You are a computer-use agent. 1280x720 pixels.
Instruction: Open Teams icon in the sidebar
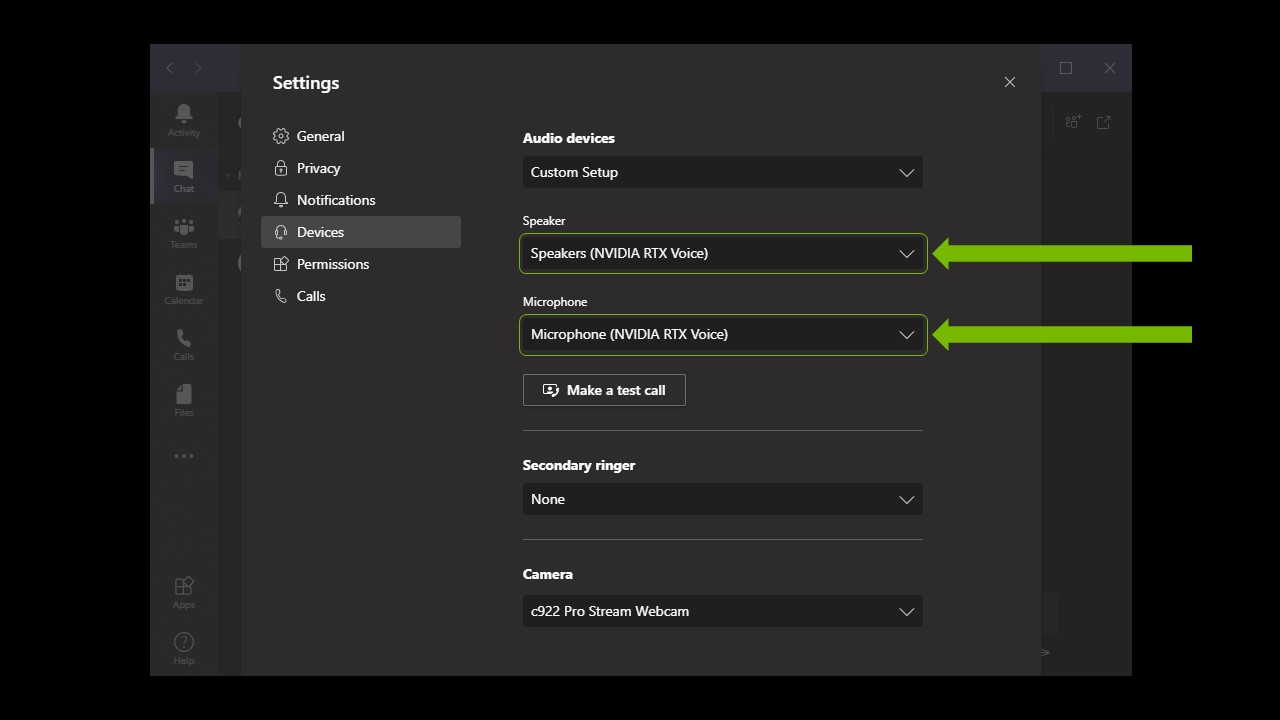[x=184, y=232]
